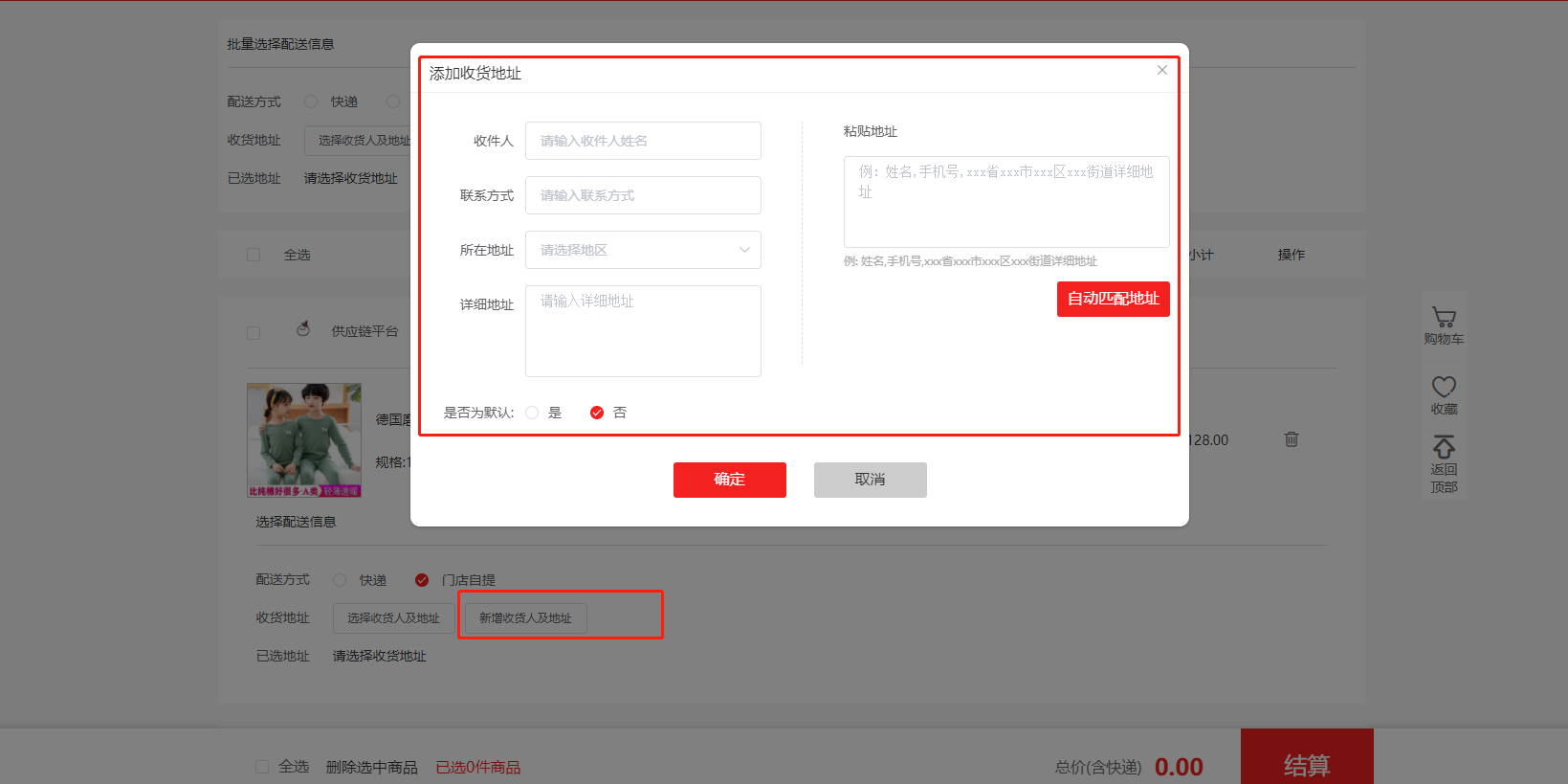Check the 供应链平台 store checkbox
Screen dimensions: 1568x784
click(x=254, y=333)
